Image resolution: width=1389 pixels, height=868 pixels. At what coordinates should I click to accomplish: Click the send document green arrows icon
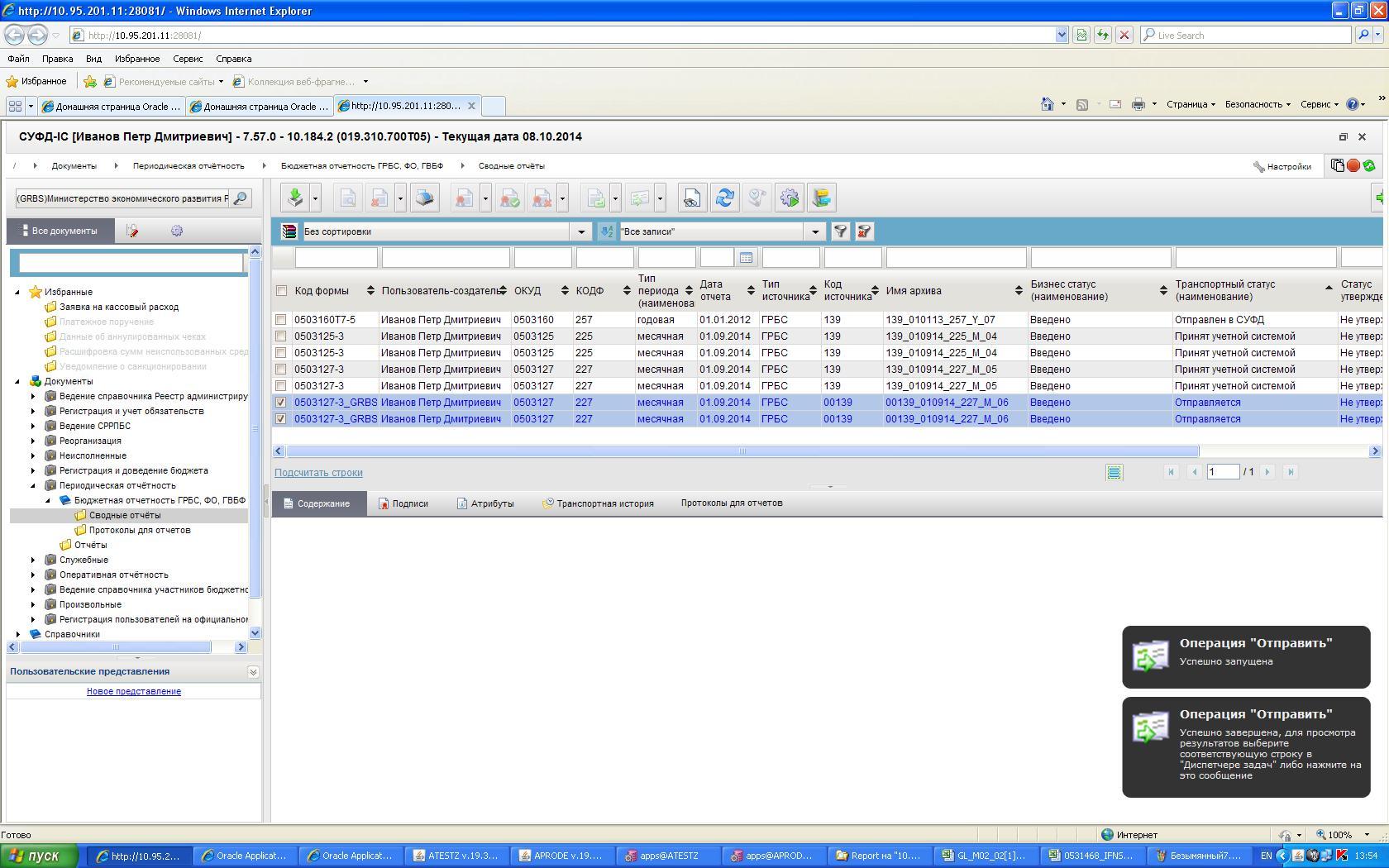tap(640, 198)
